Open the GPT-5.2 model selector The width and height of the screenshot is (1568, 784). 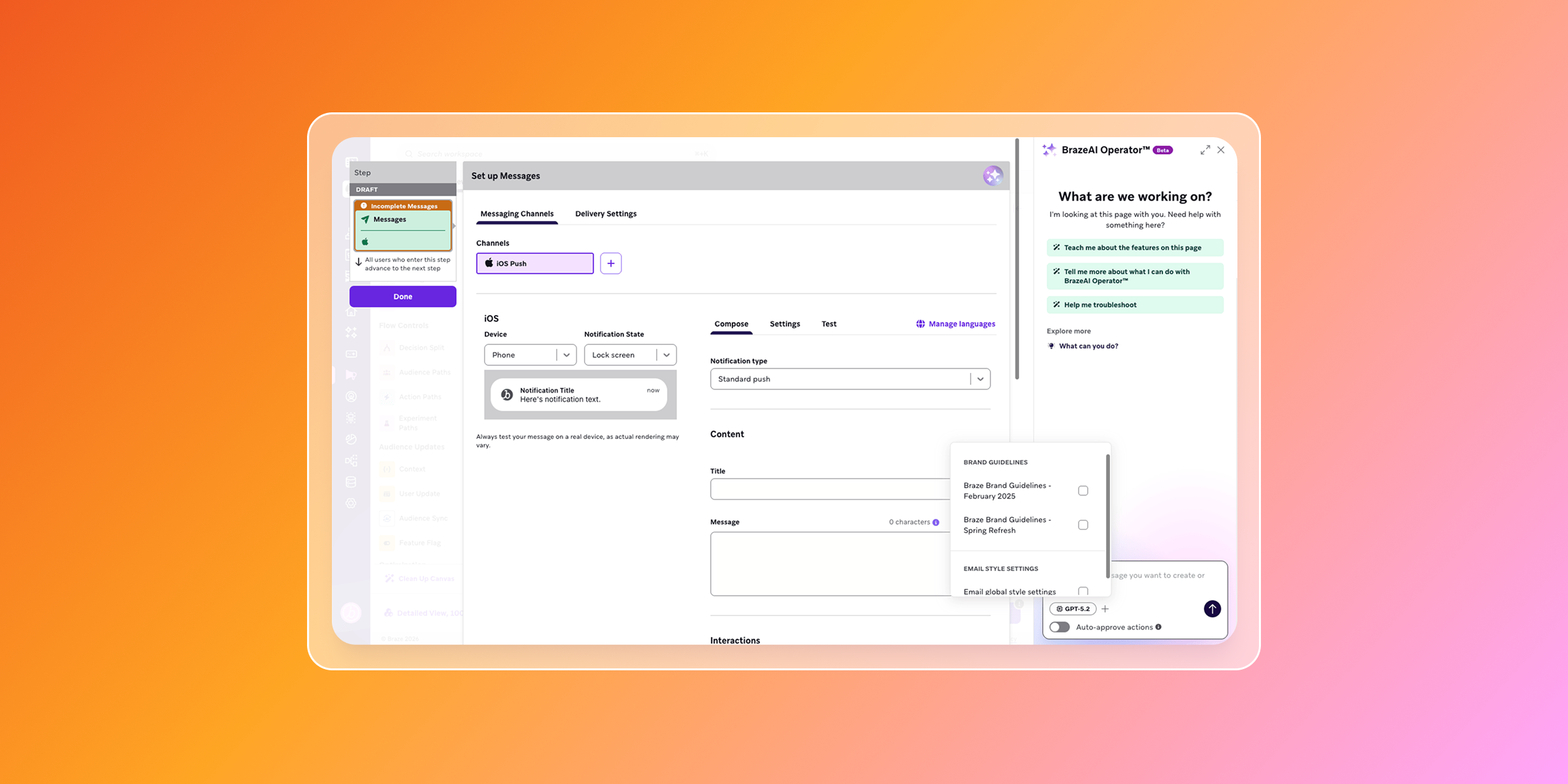tap(1073, 609)
